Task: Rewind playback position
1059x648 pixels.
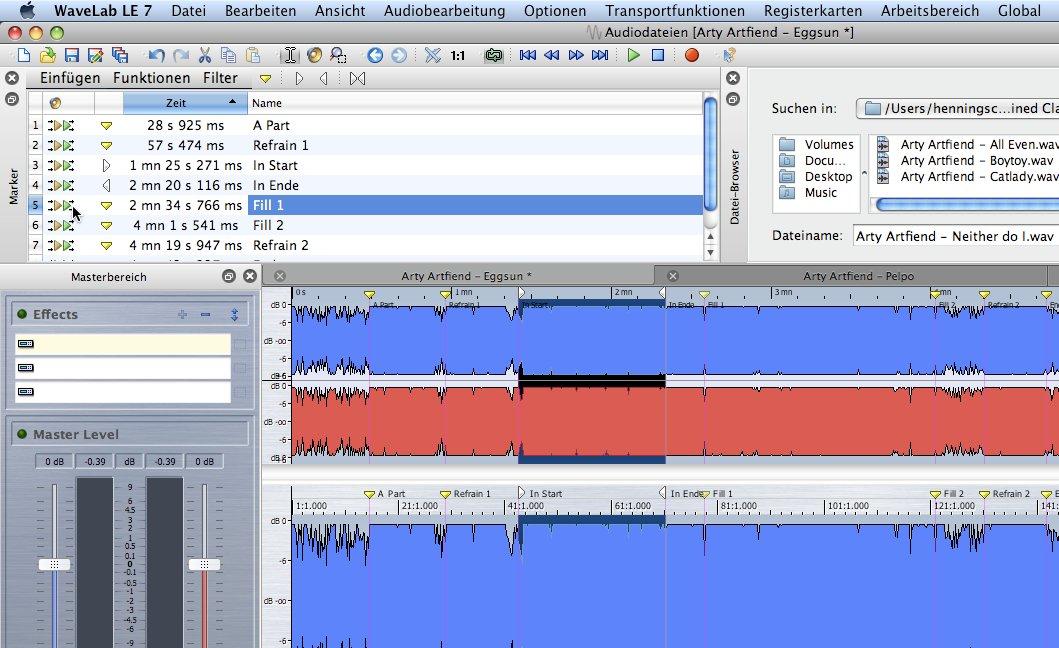Action: tap(552, 55)
